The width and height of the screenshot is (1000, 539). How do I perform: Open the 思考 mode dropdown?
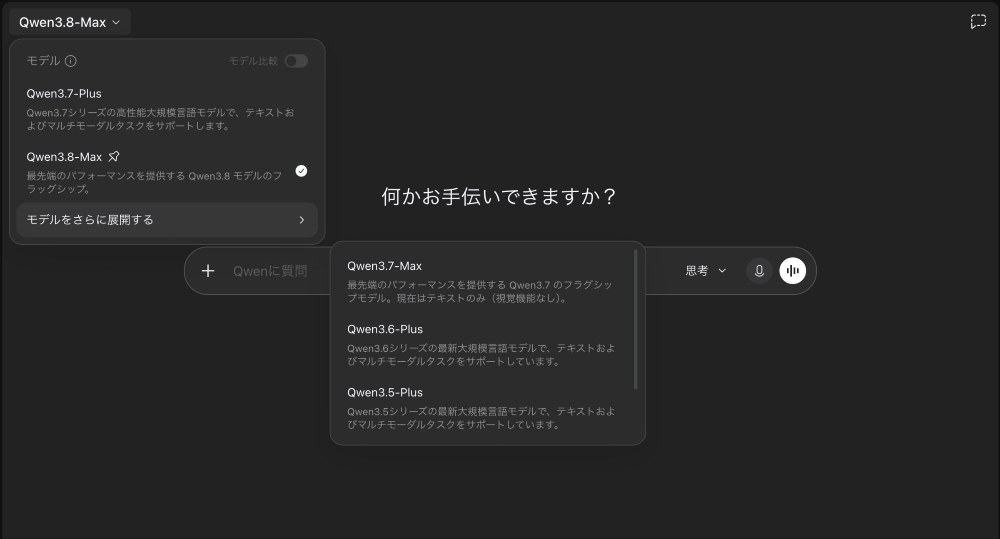[x=705, y=270]
